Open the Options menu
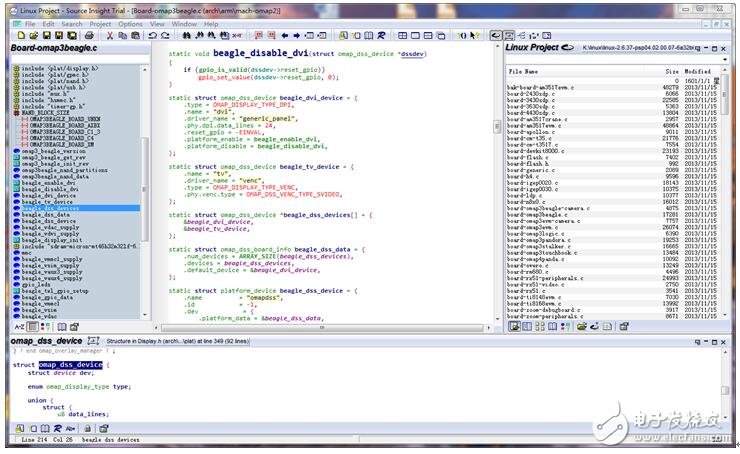The image size is (740, 454). pos(131,23)
